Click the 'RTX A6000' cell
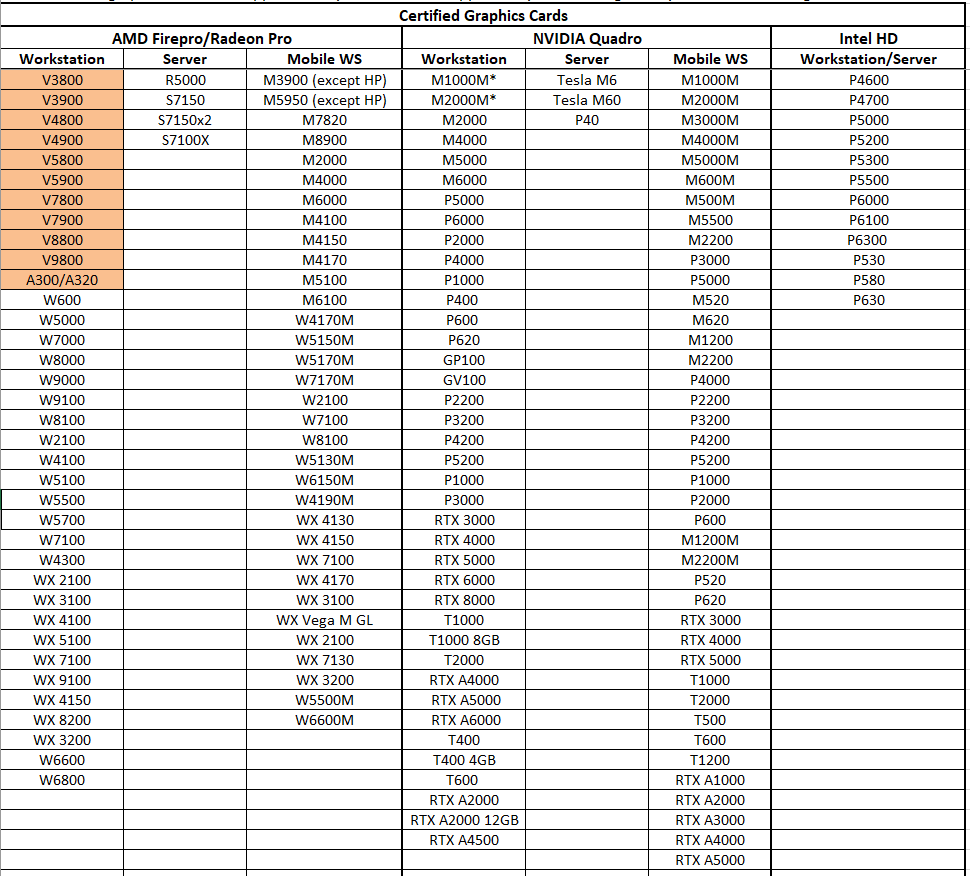Image resolution: width=970 pixels, height=876 pixels. pos(464,720)
